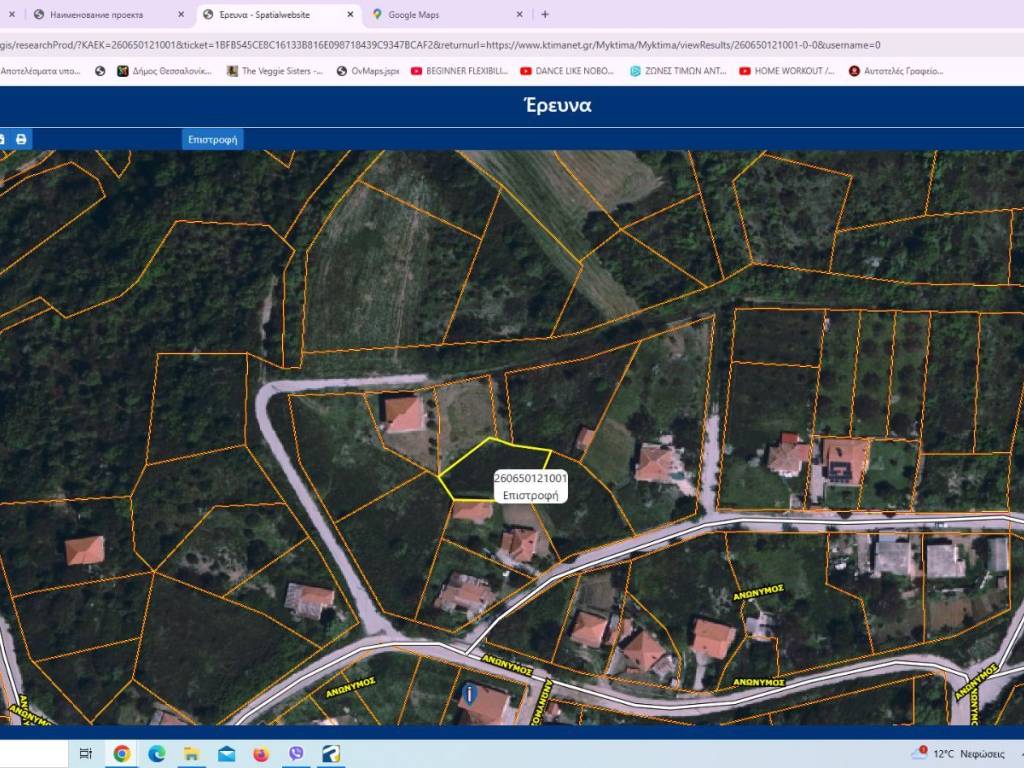Click the blue info marker on the map
Screen dimensions: 1024x768
click(x=469, y=693)
